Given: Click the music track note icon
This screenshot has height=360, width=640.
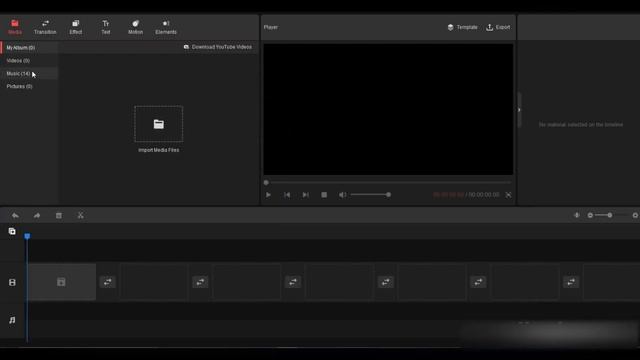Looking at the screenshot, I should point(12,320).
